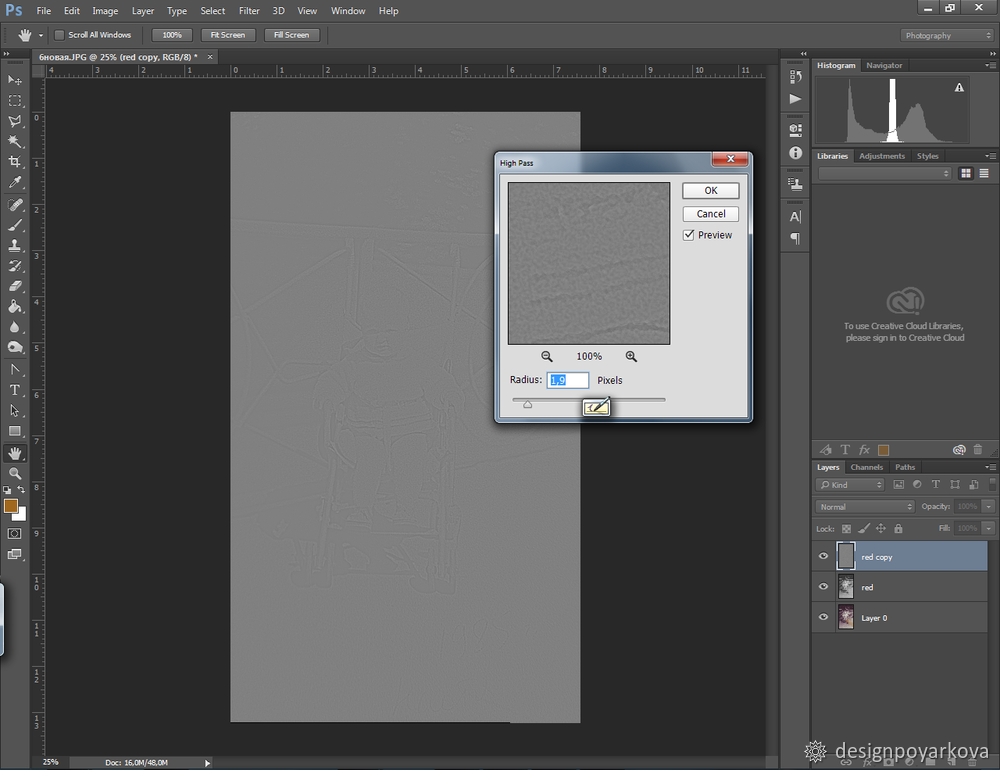
Task: Select the Eyedropper tool
Action: coord(15,182)
